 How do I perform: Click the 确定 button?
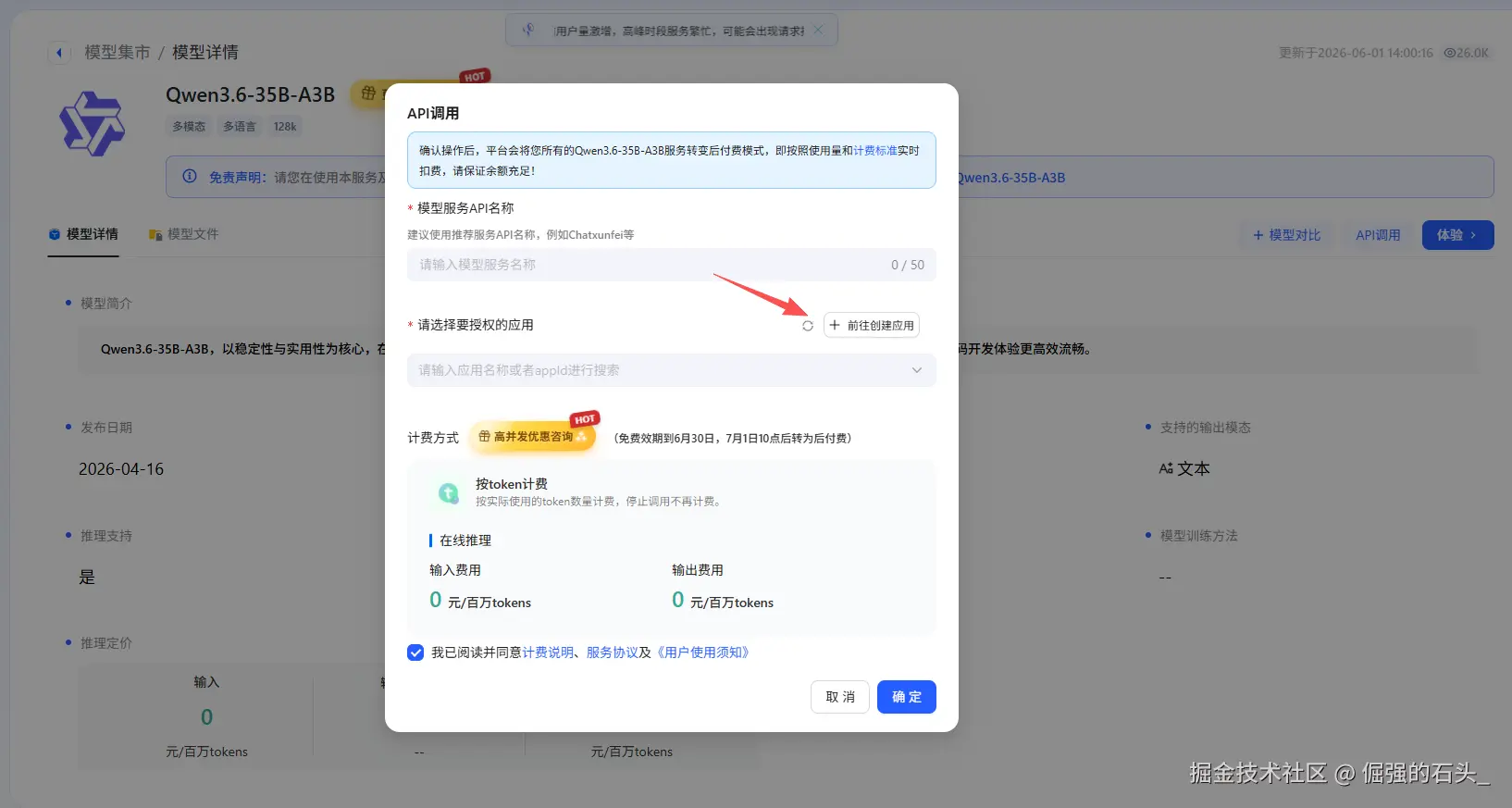[907, 697]
